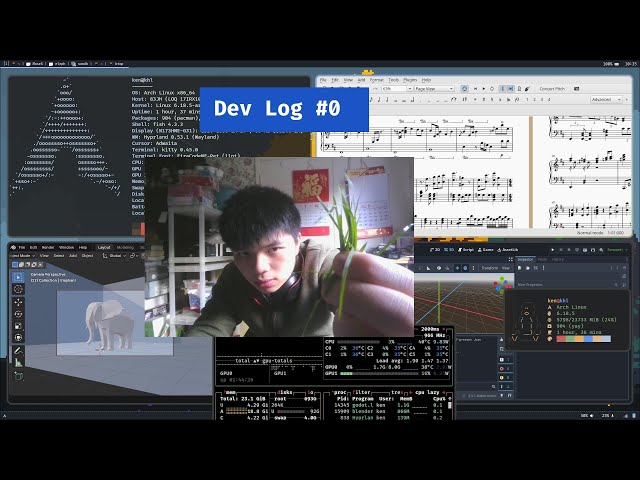Select Godot's Inspector tab
Image resolution: width=640 pixels, height=480 pixels.
[x=525, y=259]
